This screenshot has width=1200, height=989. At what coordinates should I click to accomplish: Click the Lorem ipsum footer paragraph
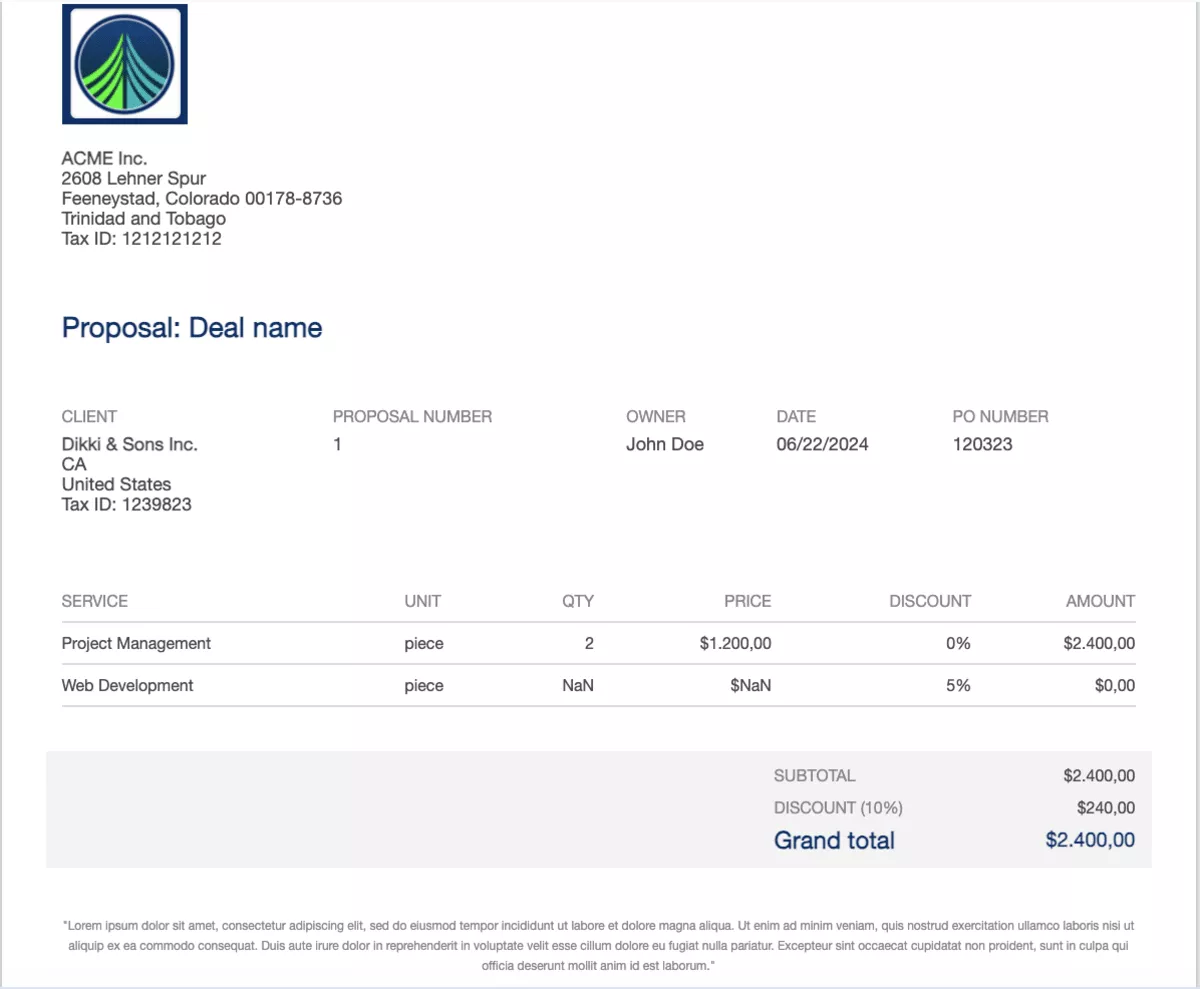(598, 946)
